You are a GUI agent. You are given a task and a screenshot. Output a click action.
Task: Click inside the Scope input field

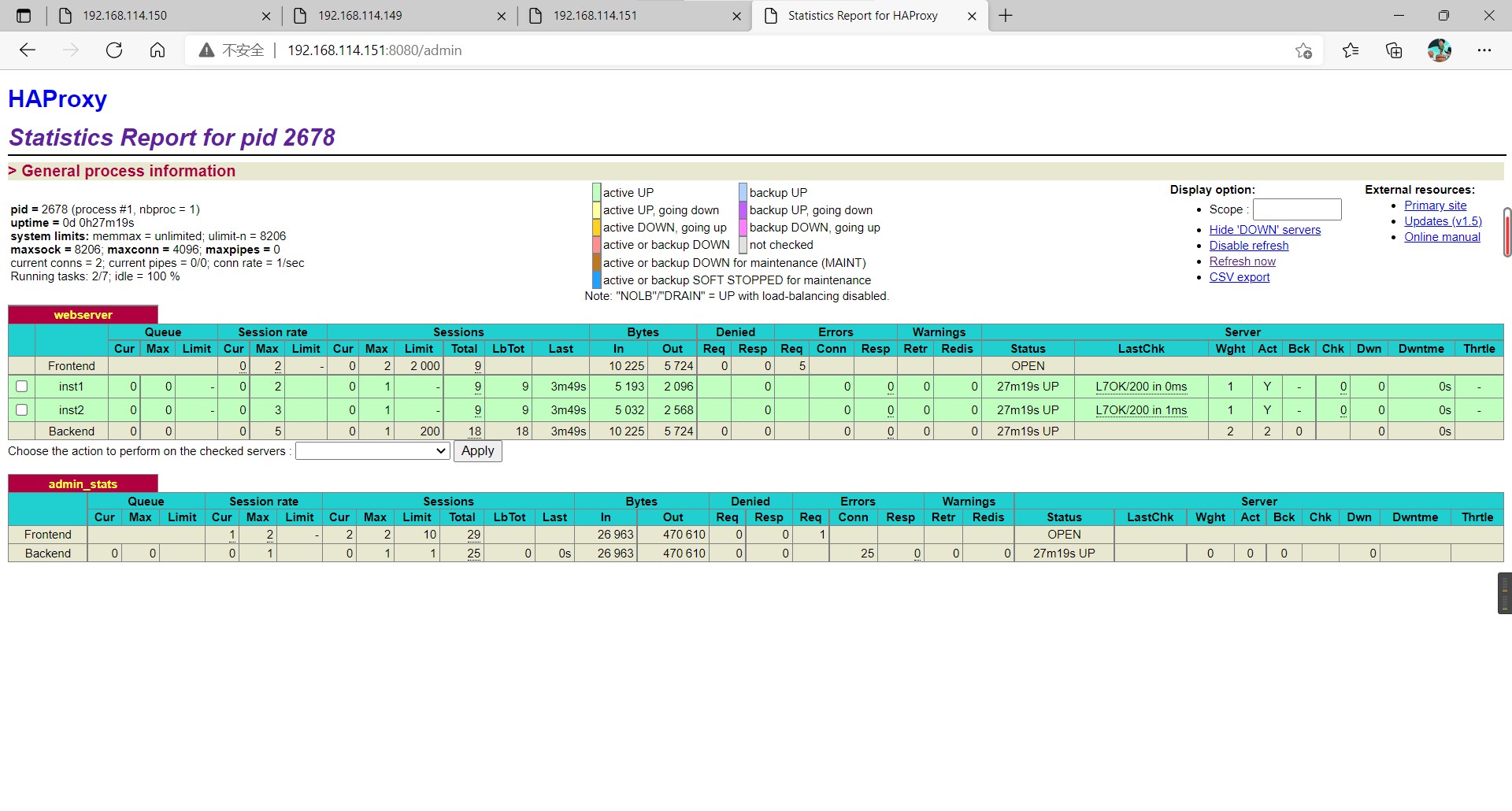(x=1296, y=209)
